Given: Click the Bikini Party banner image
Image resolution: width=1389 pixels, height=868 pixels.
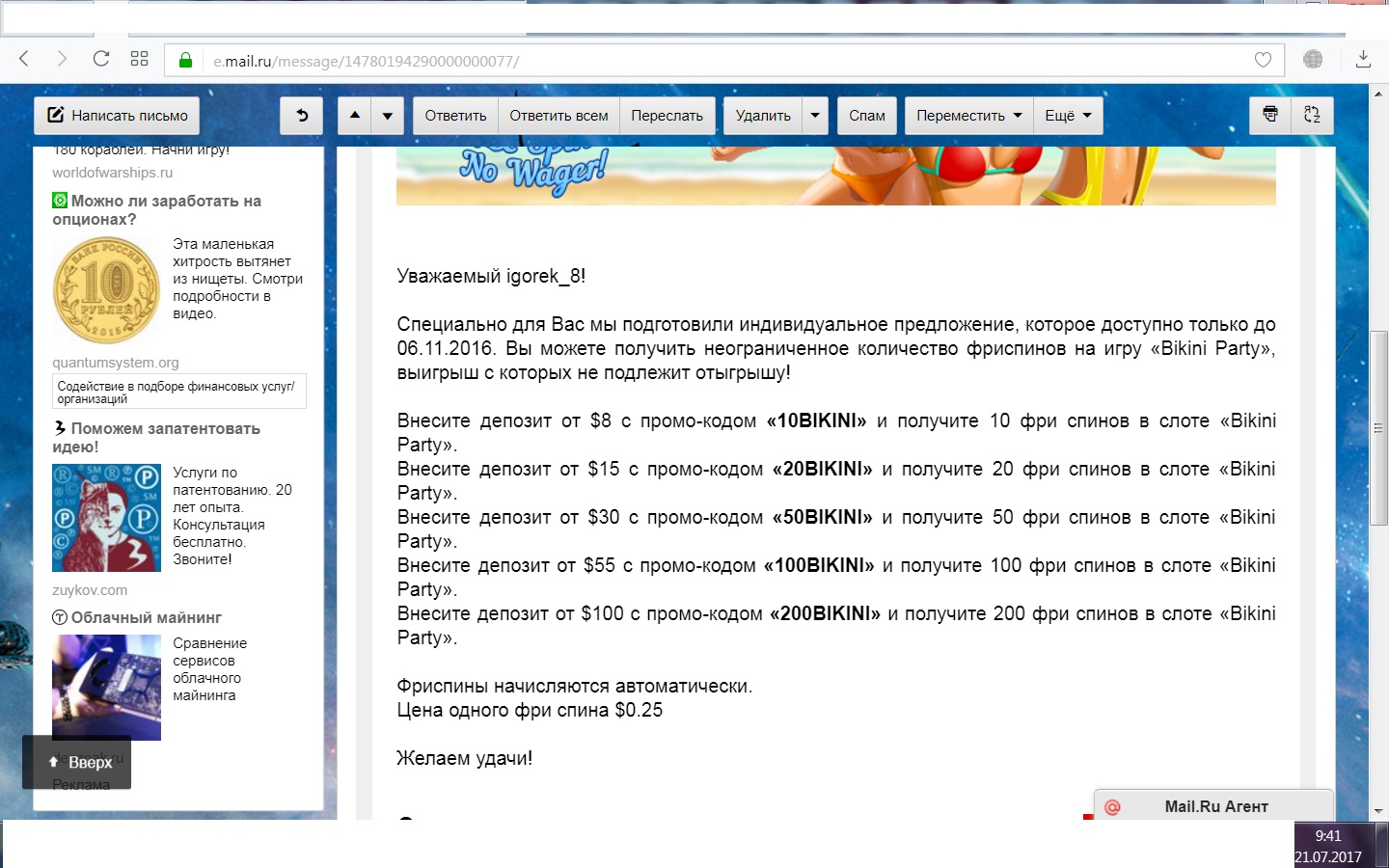Looking at the screenshot, I should pos(835,176).
